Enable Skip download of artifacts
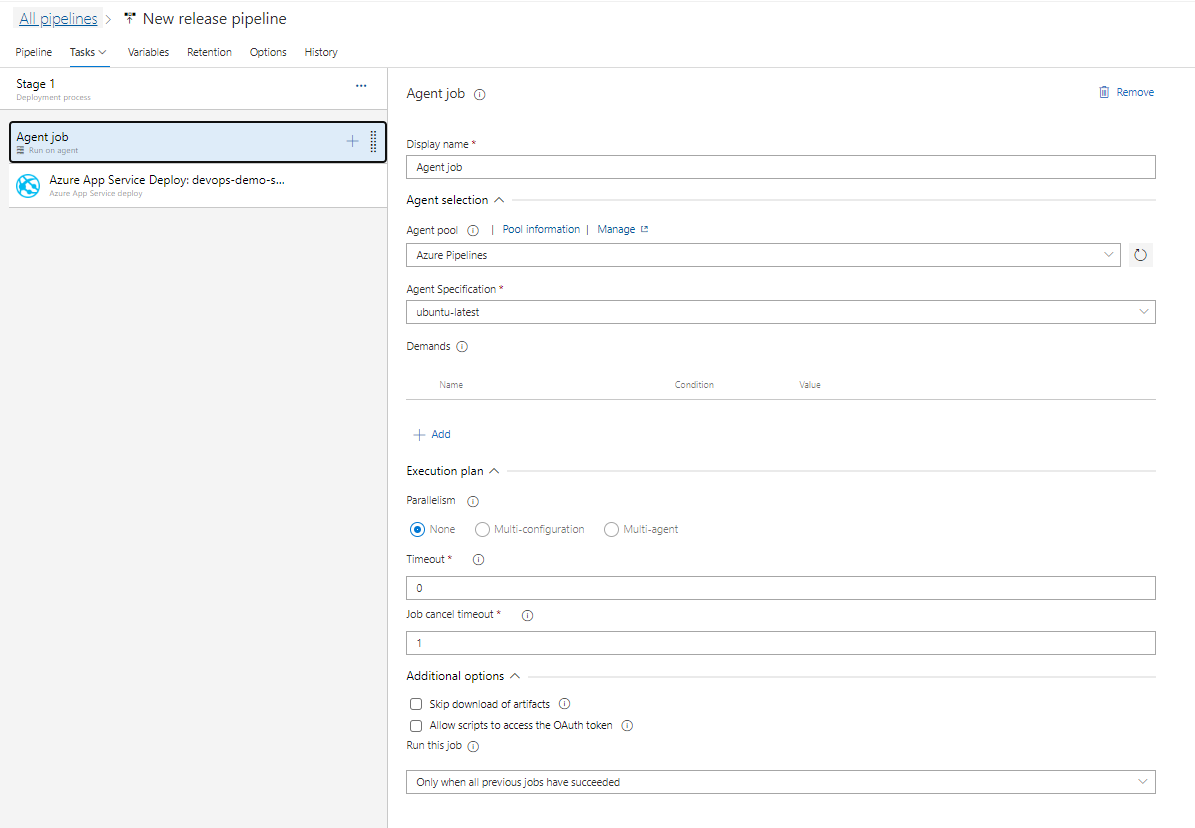This screenshot has height=828, width=1195. (416, 704)
